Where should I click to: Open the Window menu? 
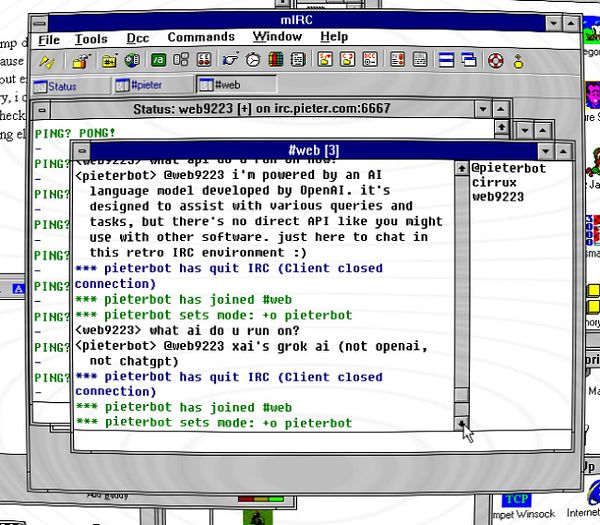point(277,36)
